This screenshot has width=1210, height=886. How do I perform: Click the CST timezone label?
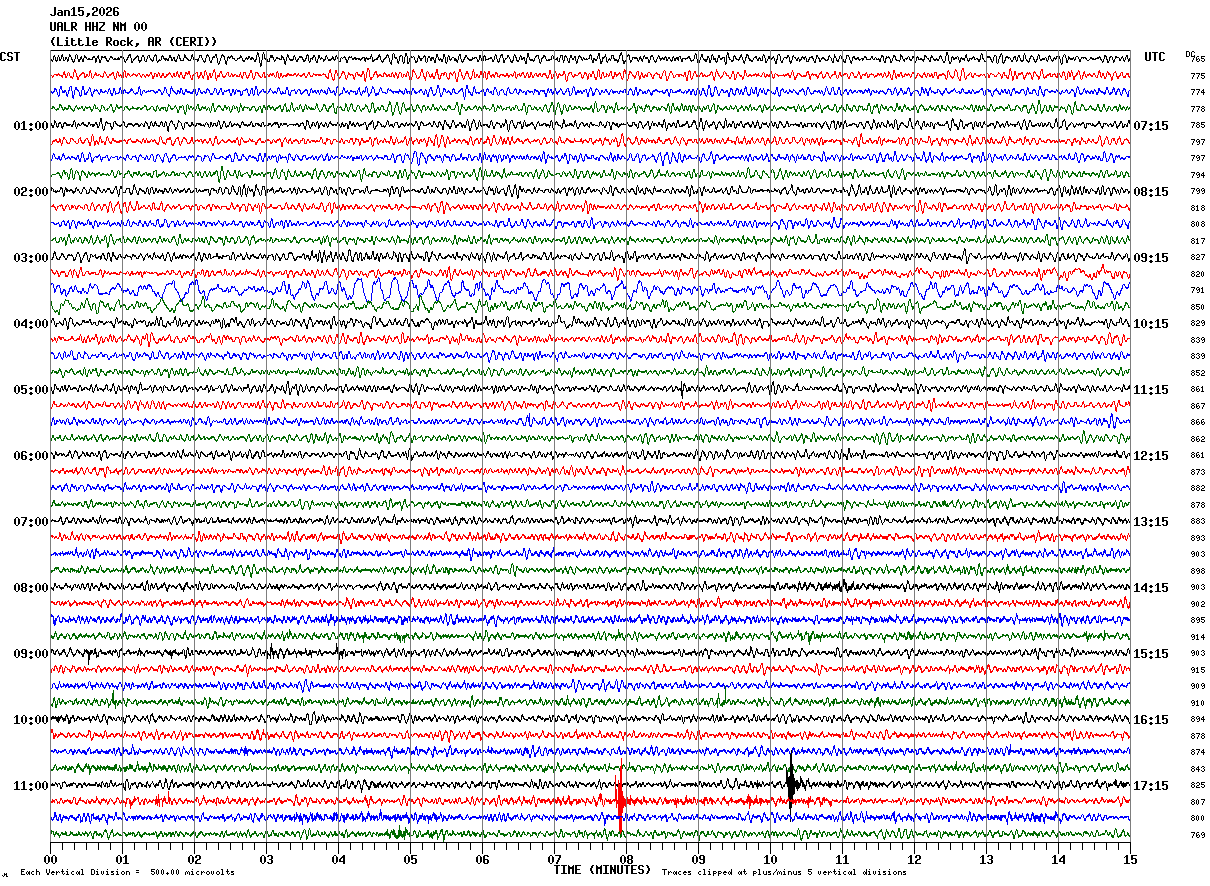(10, 57)
